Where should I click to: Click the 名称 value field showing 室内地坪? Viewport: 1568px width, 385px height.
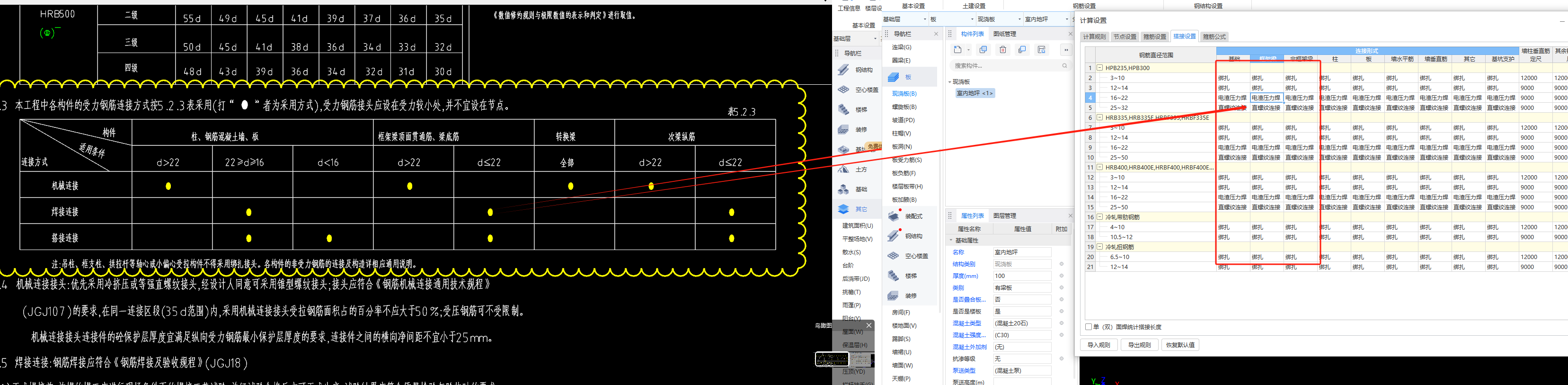pyautogui.click(x=1022, y=252)
